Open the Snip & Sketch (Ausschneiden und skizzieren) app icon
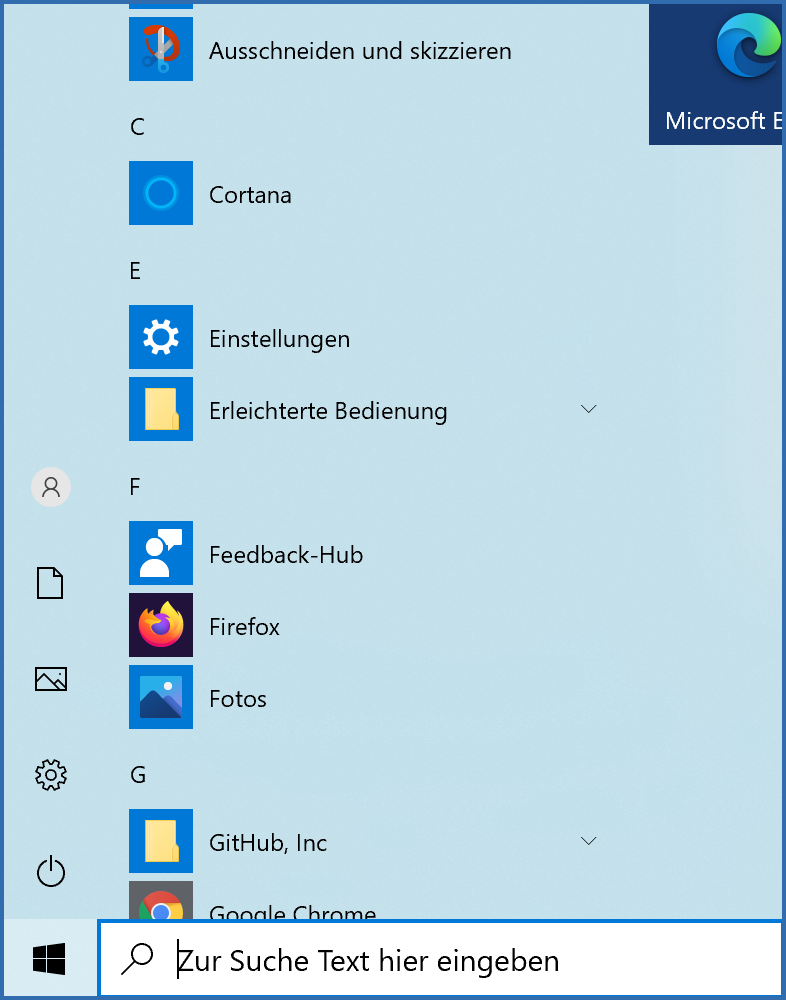This screenshot has height=1000, width=786. pyautogui.click(x=161, y=50)
